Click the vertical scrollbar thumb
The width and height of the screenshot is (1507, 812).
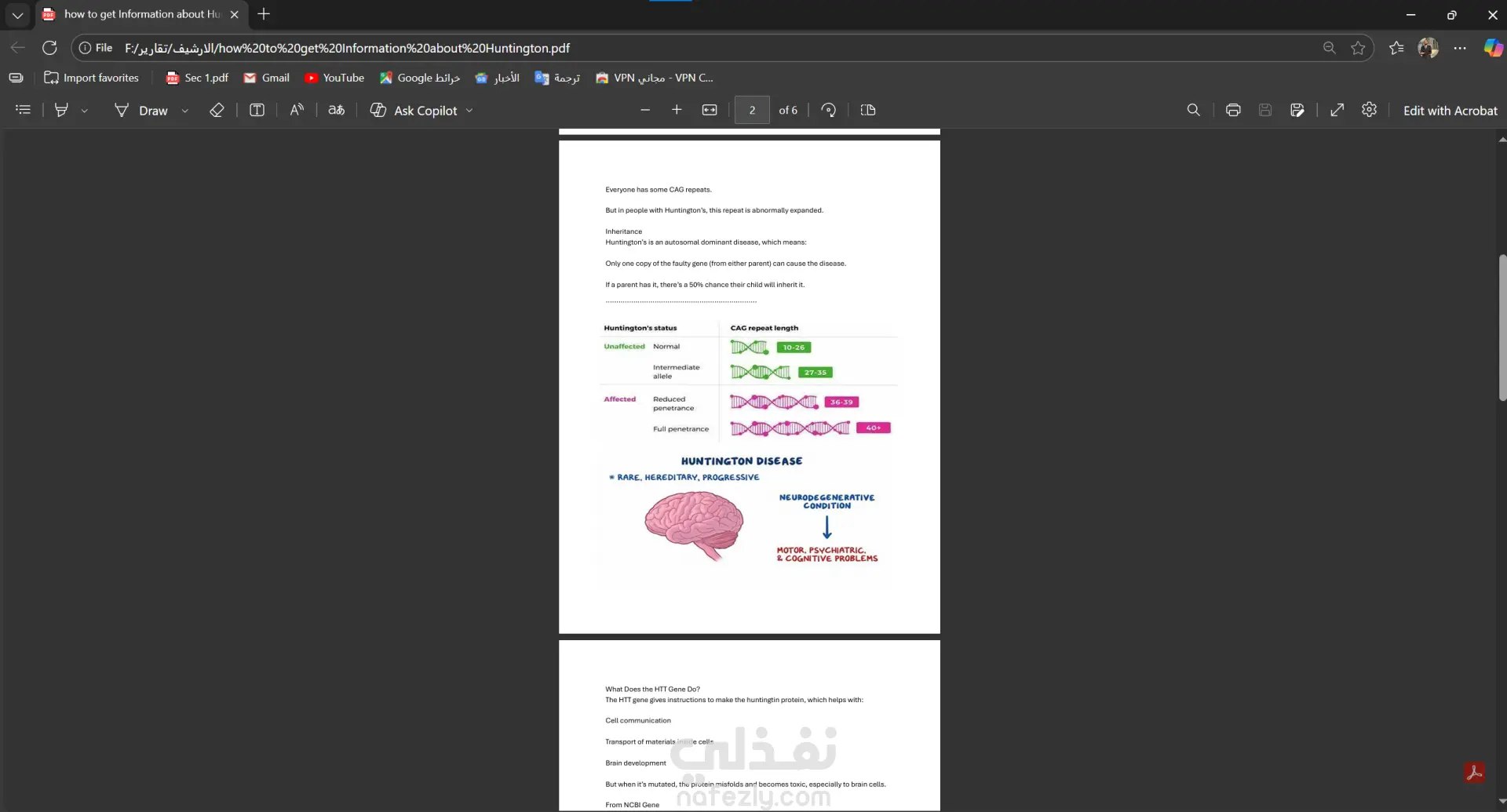pyautogui.click(x=1502, y=328)
